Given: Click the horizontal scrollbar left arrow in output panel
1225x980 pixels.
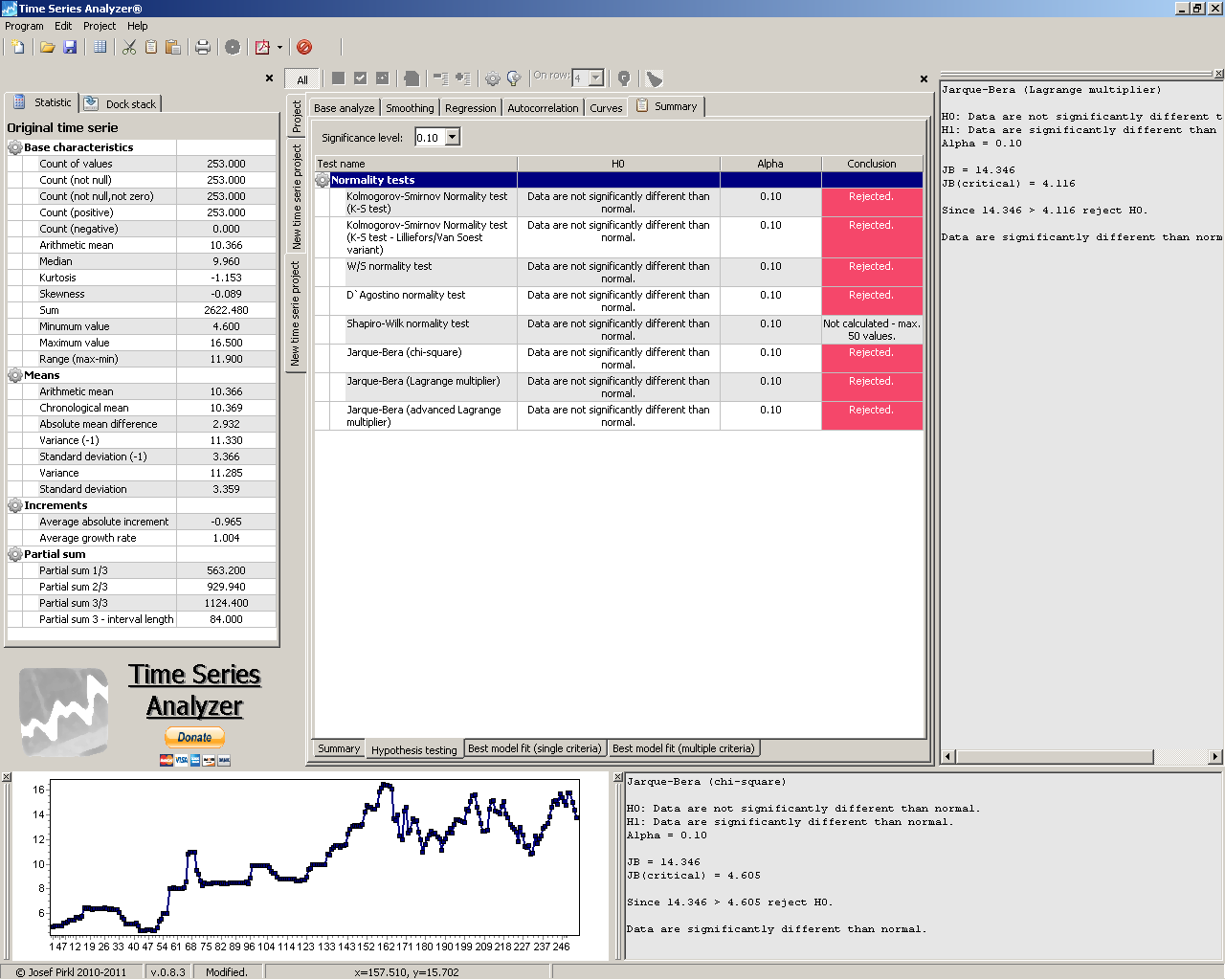Looking at the screenshot, I should click(948, 756).
